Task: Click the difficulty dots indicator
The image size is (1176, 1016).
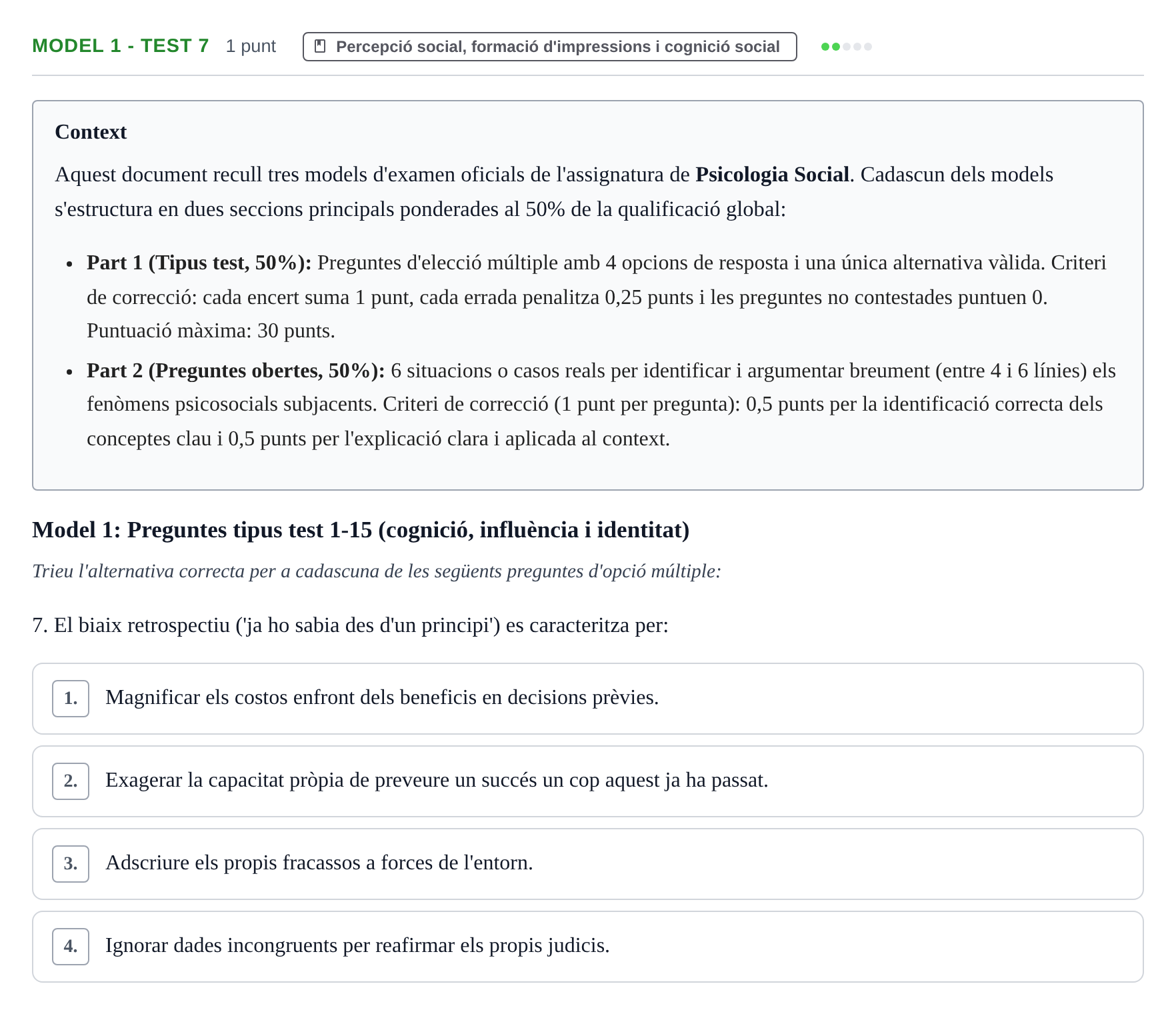Action: (x=847, y=47)
